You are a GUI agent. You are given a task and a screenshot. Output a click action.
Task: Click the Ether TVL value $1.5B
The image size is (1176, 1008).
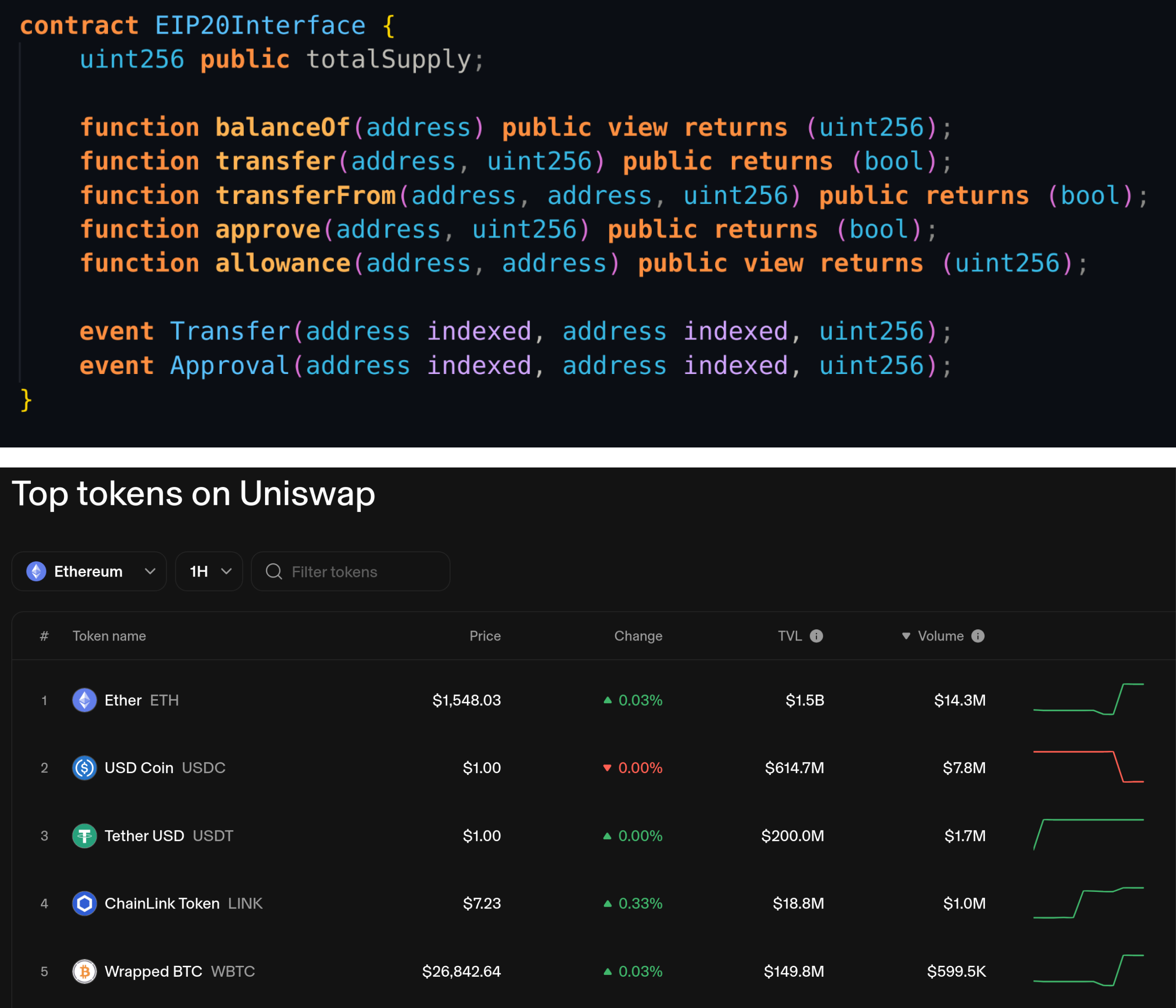805,700
